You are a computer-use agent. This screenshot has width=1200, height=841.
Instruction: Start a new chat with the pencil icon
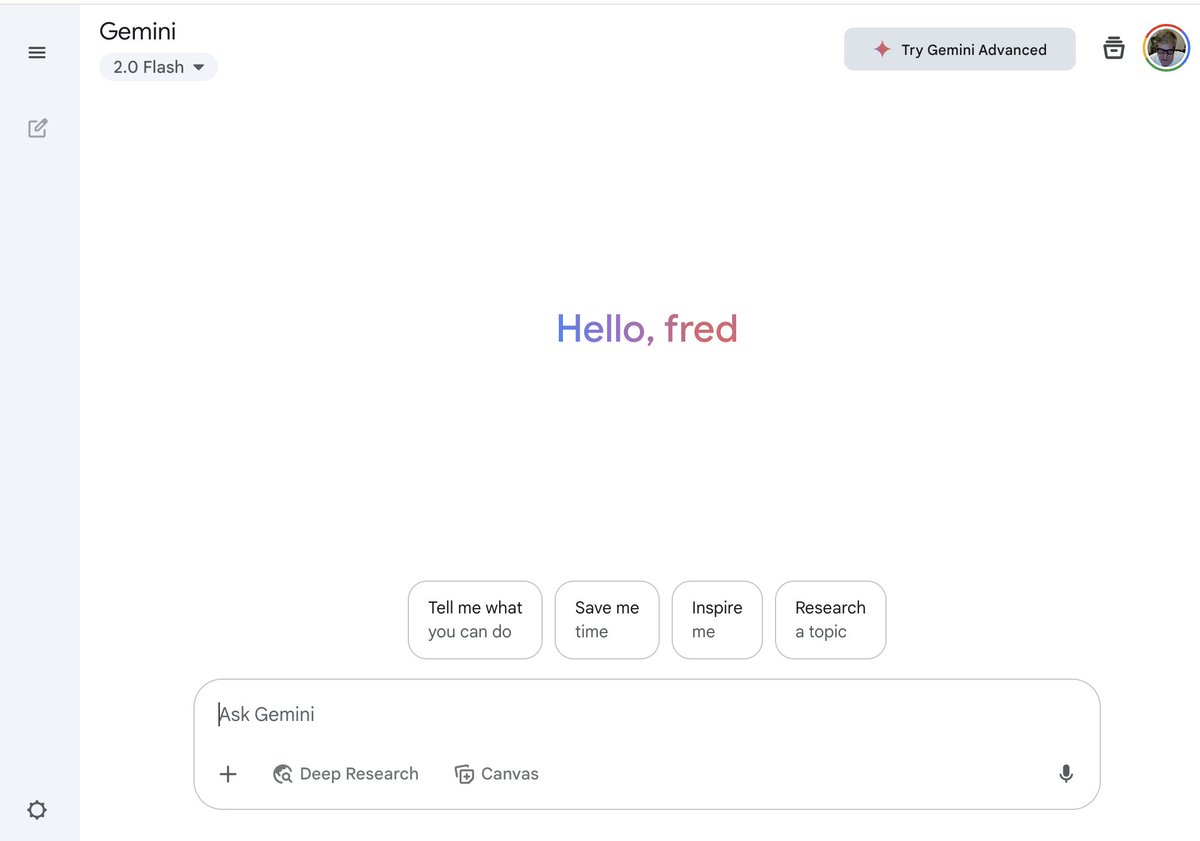(37, 128)
